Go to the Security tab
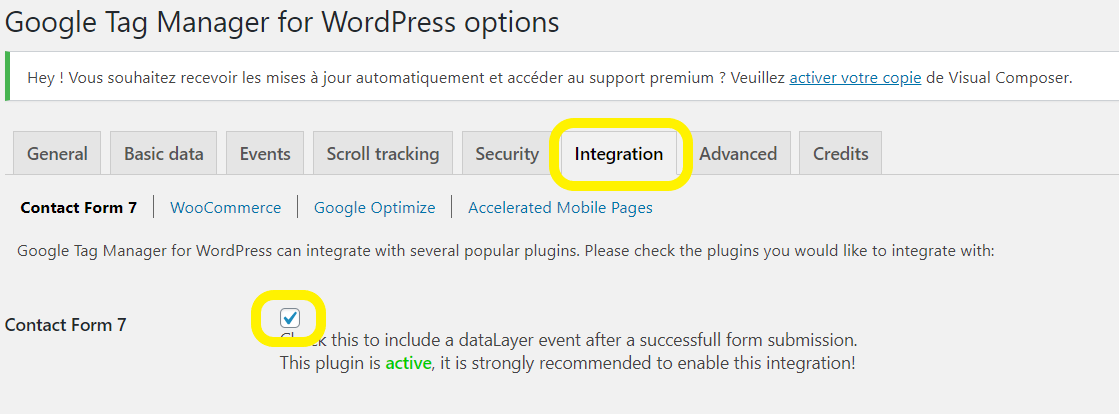1119x414 pixels. pos(507,154)
